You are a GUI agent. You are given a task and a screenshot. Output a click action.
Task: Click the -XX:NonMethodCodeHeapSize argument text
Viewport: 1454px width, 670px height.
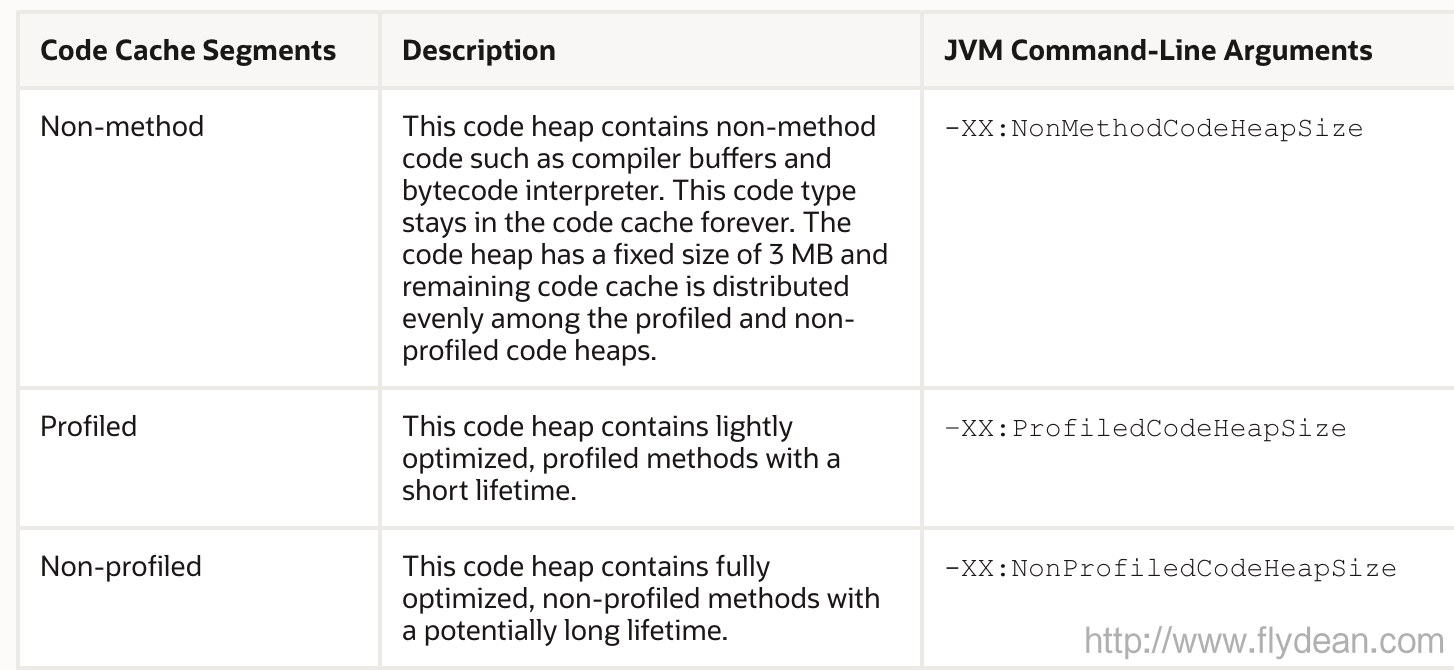[1153, 128]
